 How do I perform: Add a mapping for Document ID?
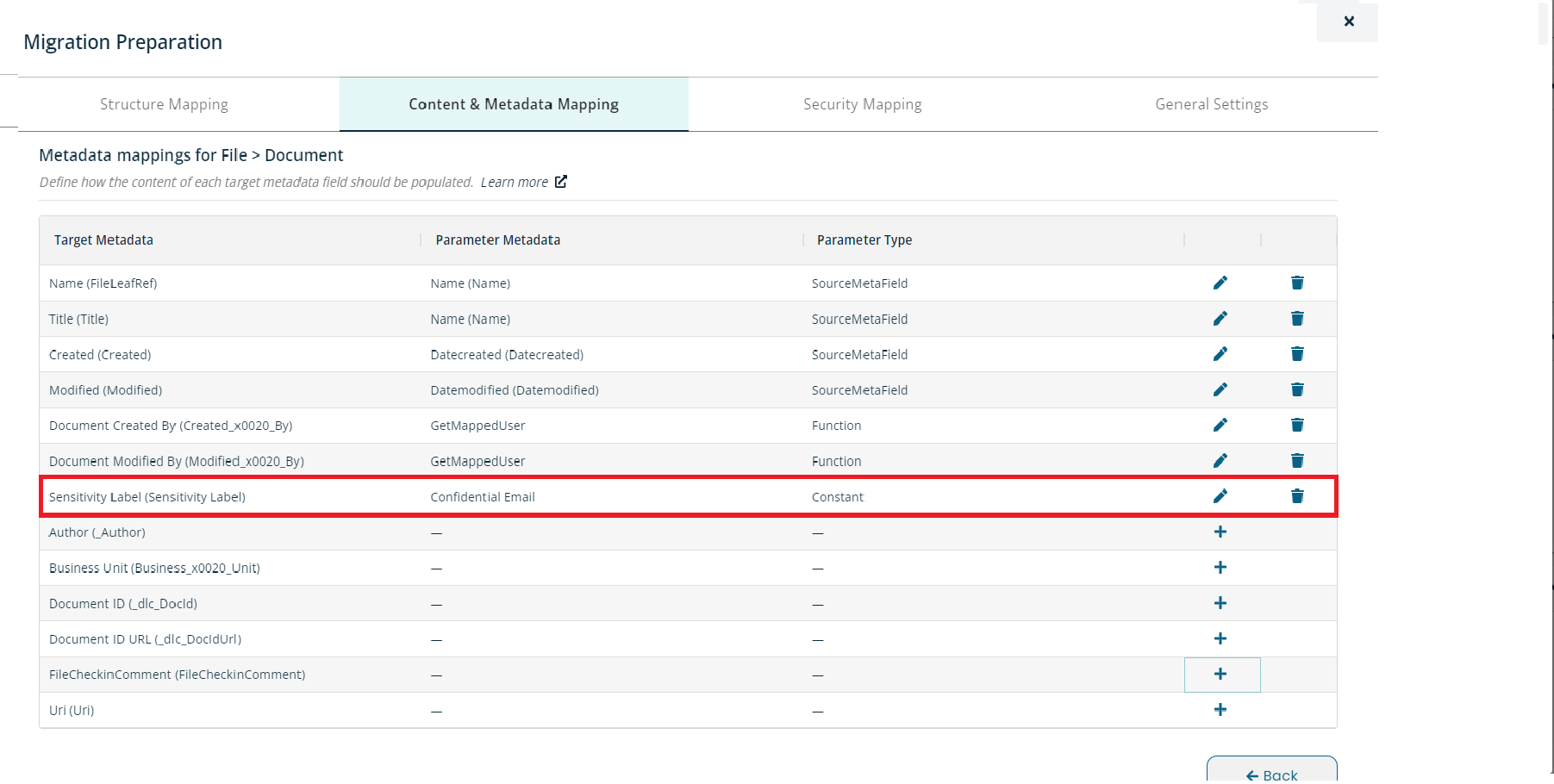coord(1220,603)
